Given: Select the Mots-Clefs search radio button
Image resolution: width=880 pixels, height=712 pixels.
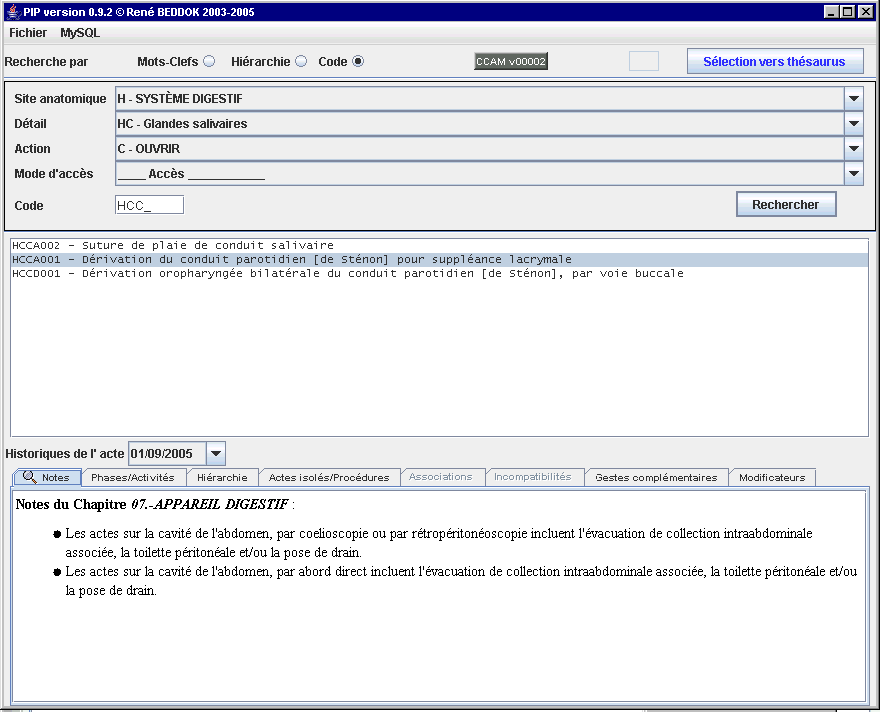Looking at the screenshot, I should point(209,61).
